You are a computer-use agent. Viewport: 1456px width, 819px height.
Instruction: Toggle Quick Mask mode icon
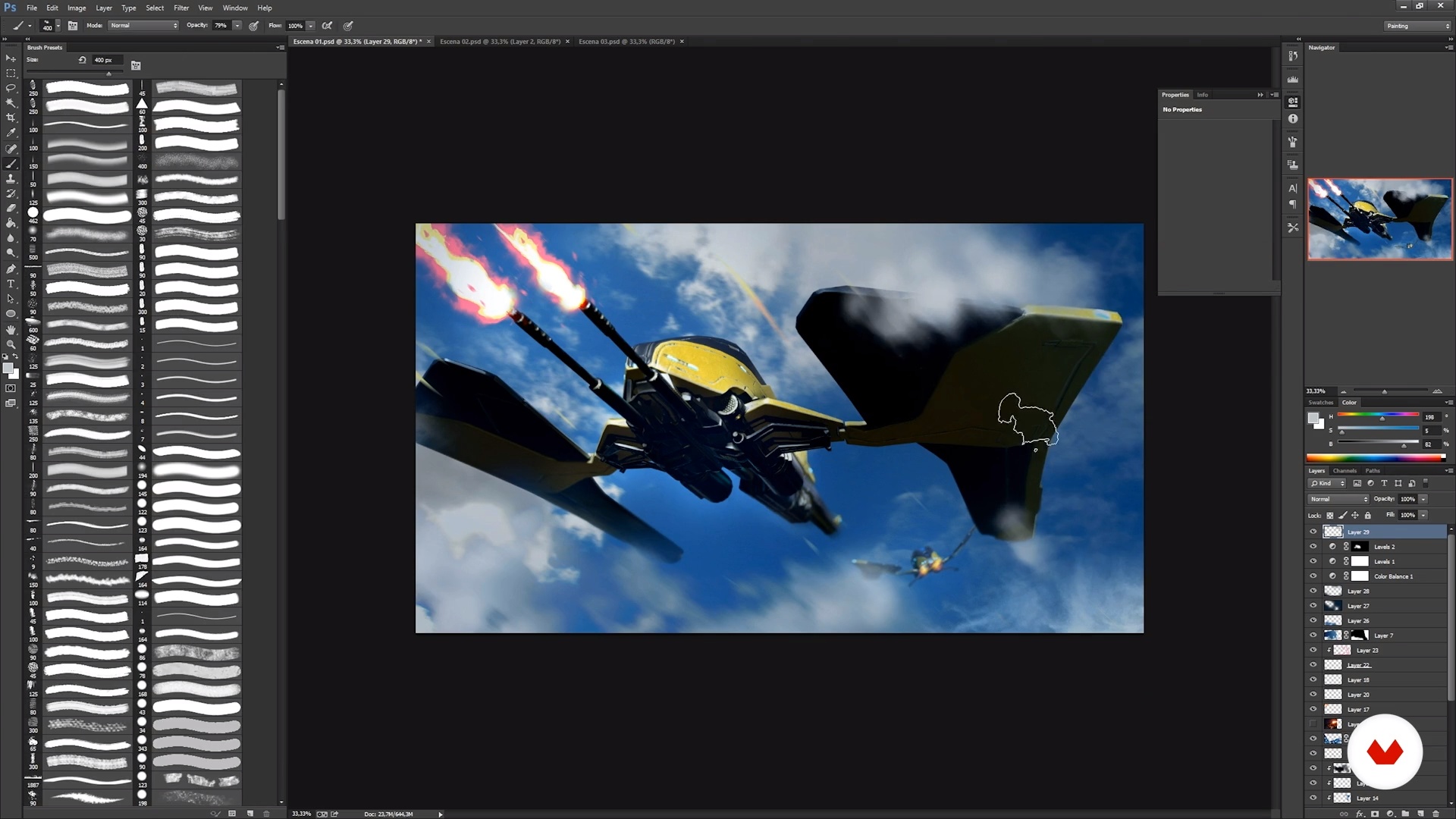point(11,388)
